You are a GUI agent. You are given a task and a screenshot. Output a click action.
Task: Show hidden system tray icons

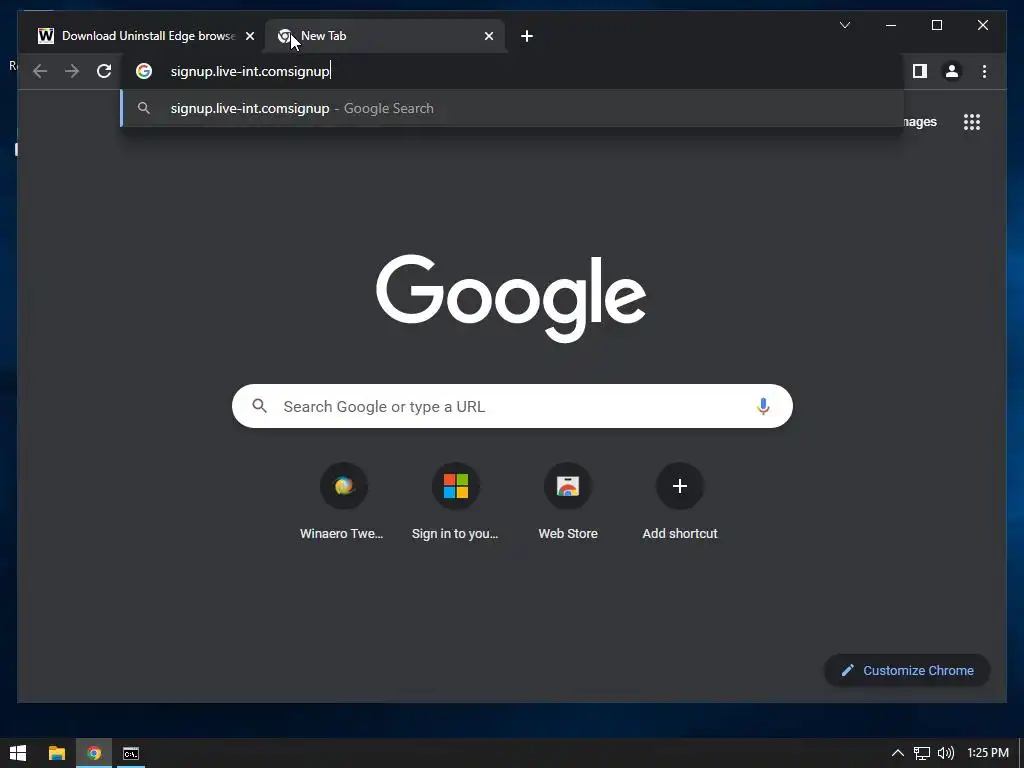(x=897, y=753)
